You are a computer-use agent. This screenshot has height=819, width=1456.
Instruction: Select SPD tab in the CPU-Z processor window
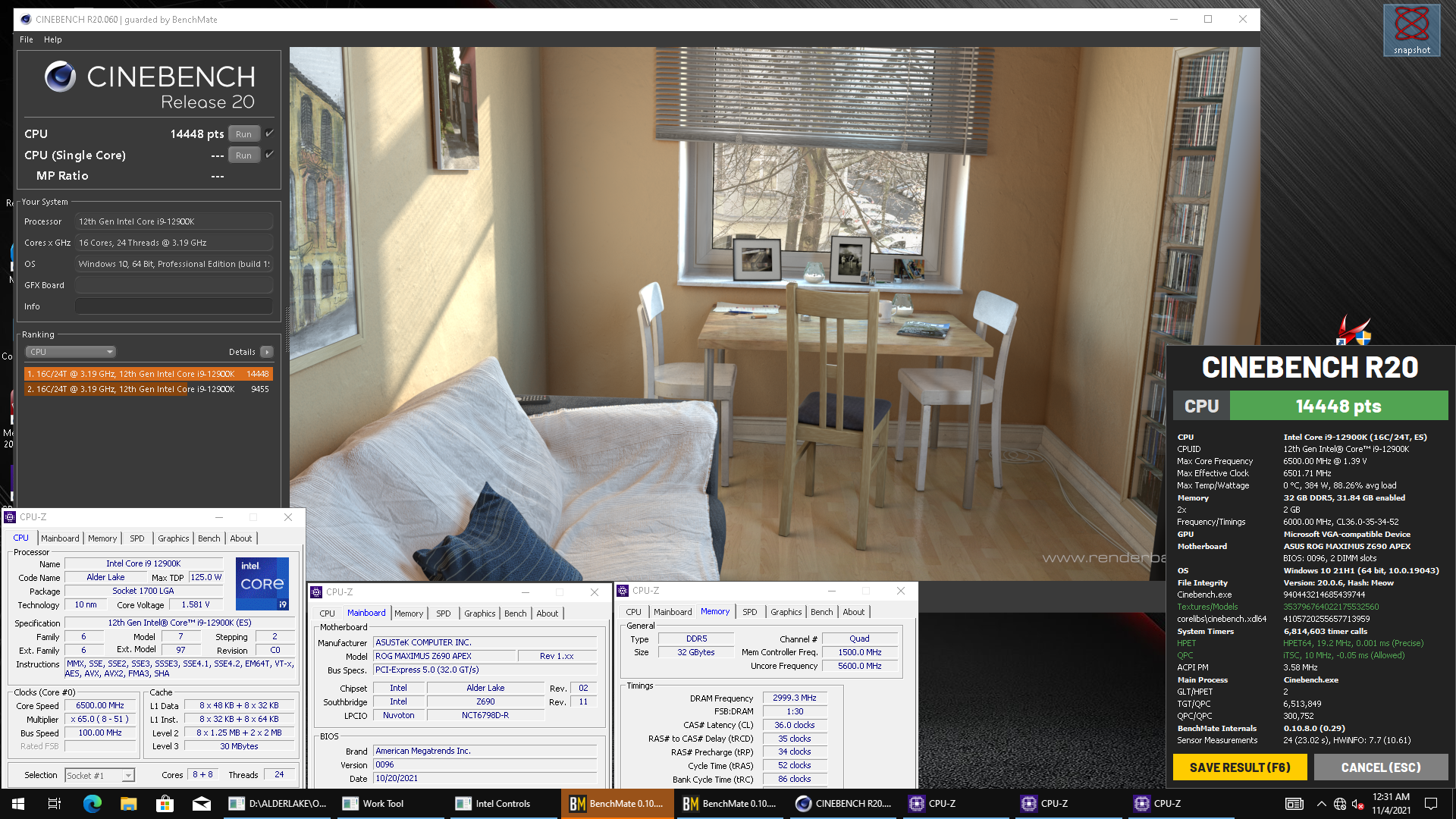[137, 538]
